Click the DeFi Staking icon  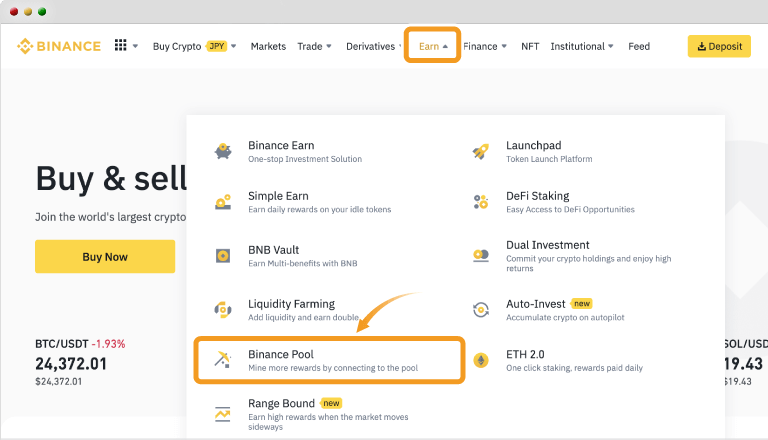click(480, 202)
